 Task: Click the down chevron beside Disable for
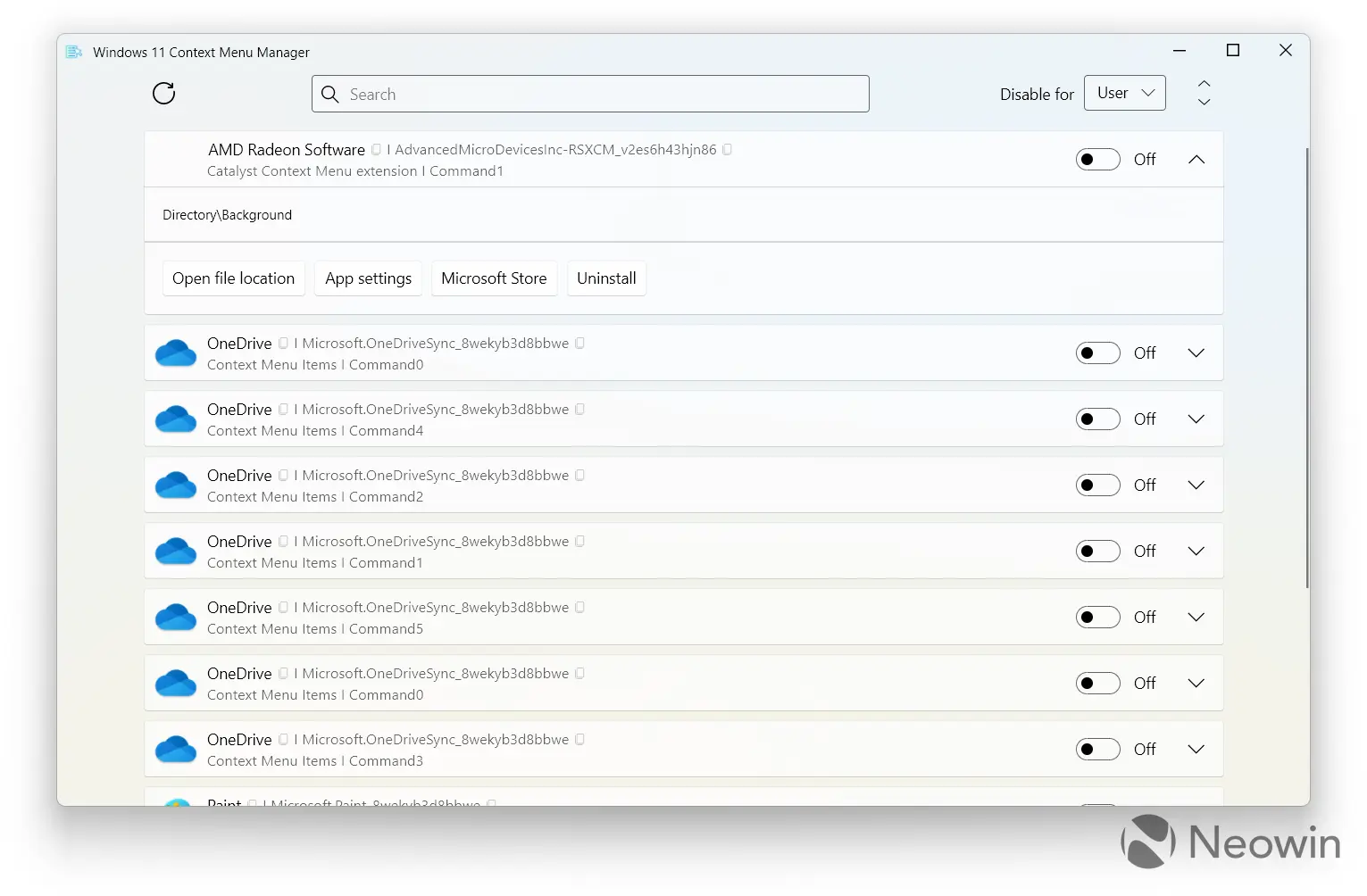[1204, 103]
